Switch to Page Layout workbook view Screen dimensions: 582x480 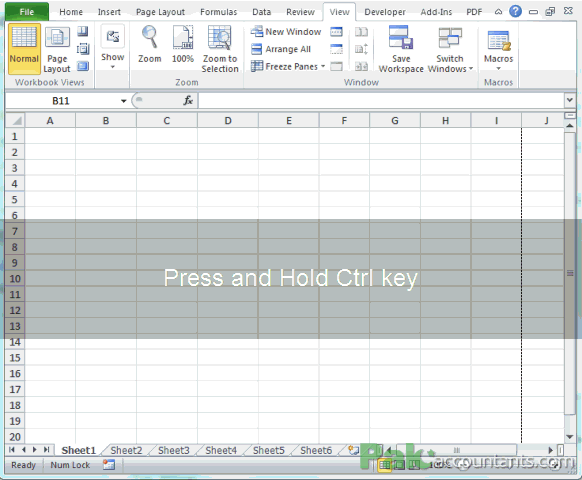[57, 49]
